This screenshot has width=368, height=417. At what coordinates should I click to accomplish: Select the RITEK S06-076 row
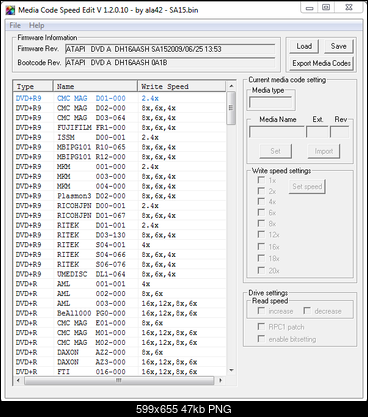[120, 264]
